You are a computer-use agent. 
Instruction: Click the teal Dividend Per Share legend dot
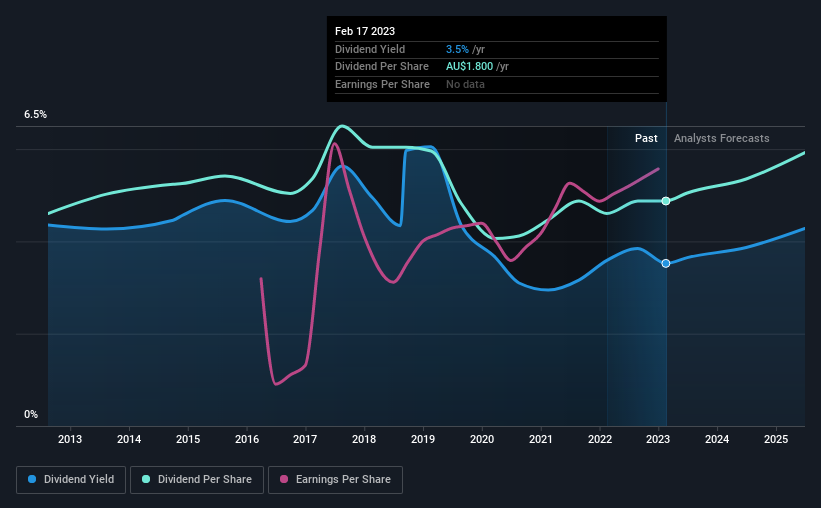click(146, 479)
